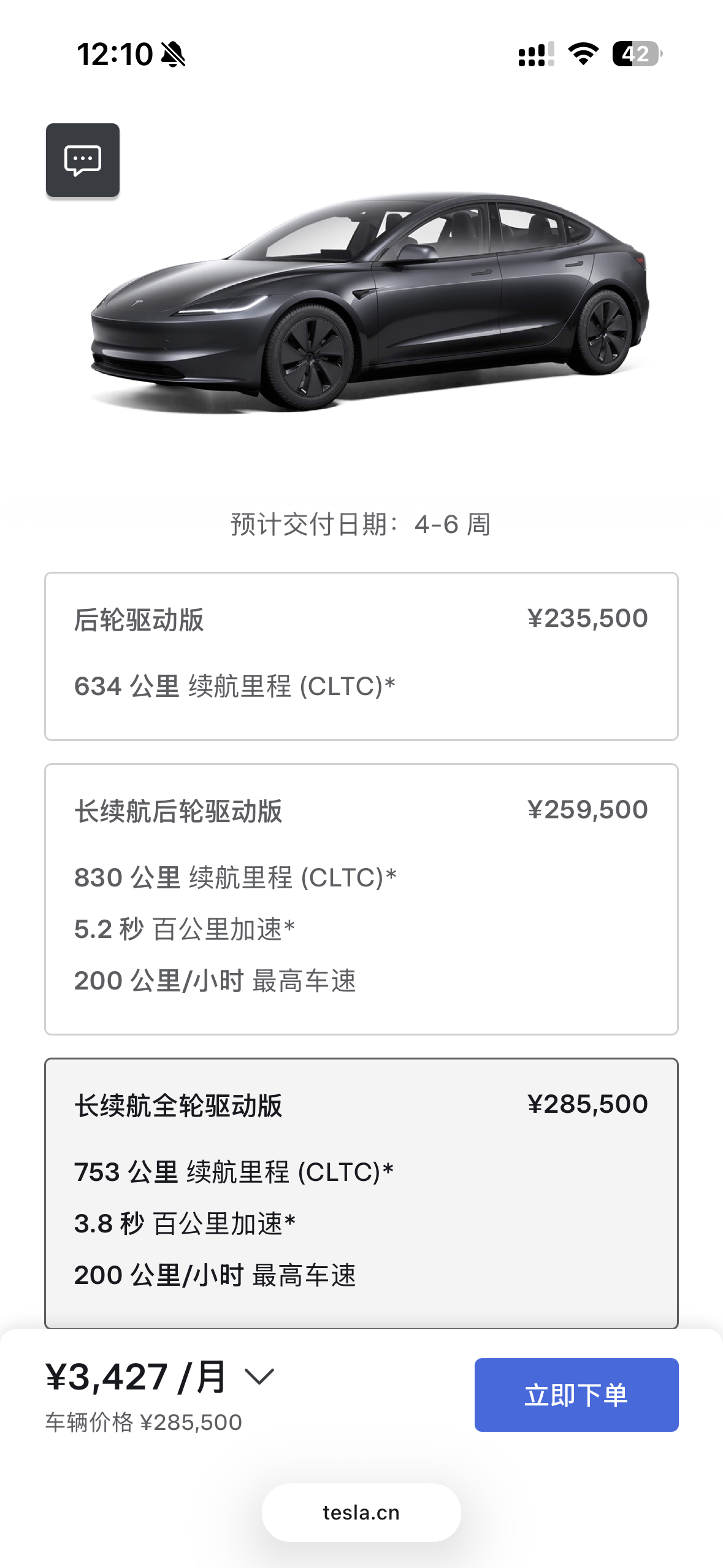
Task: Click the 立即下单 order button
Action: (x=576, y=1395)
